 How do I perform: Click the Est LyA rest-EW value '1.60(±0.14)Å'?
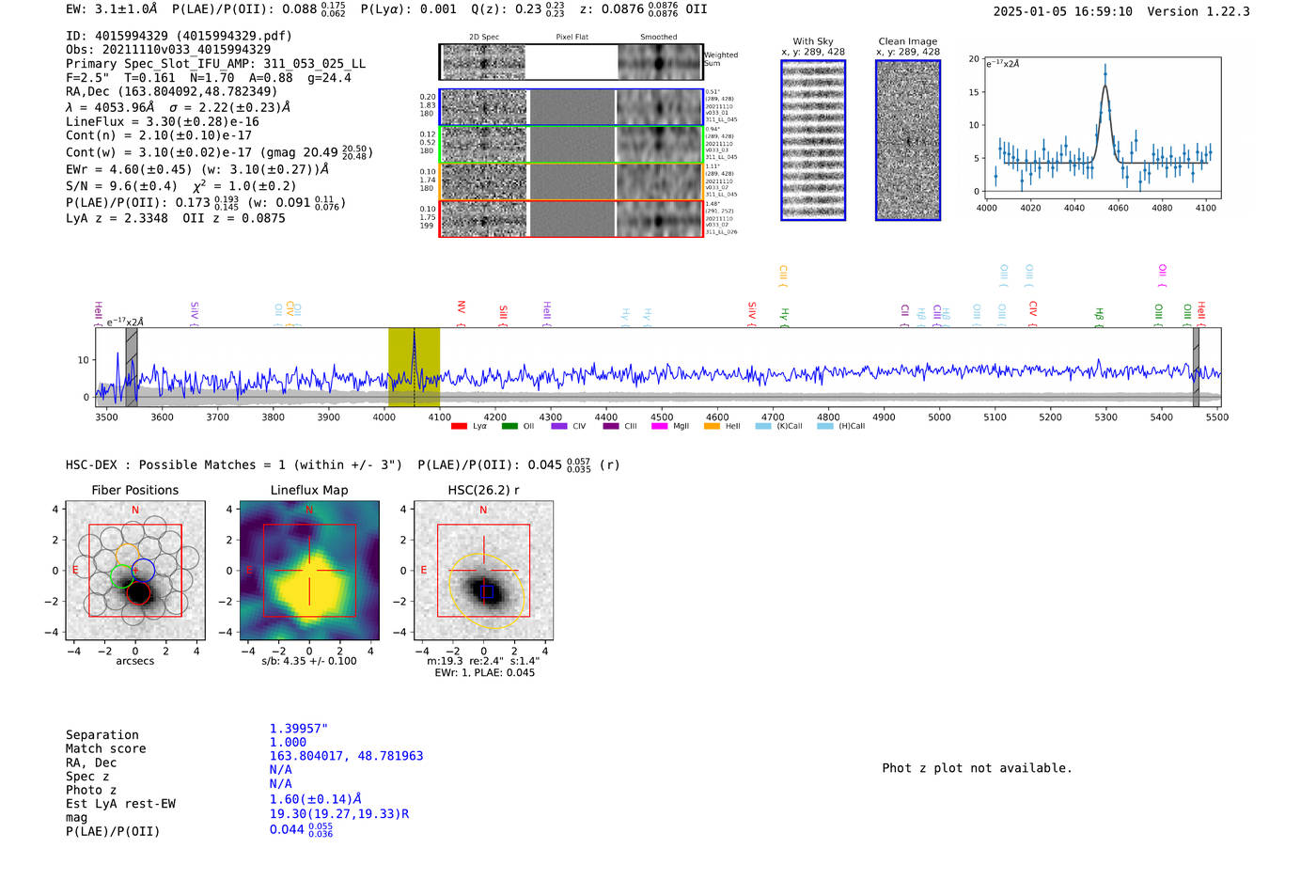[316, 799]
